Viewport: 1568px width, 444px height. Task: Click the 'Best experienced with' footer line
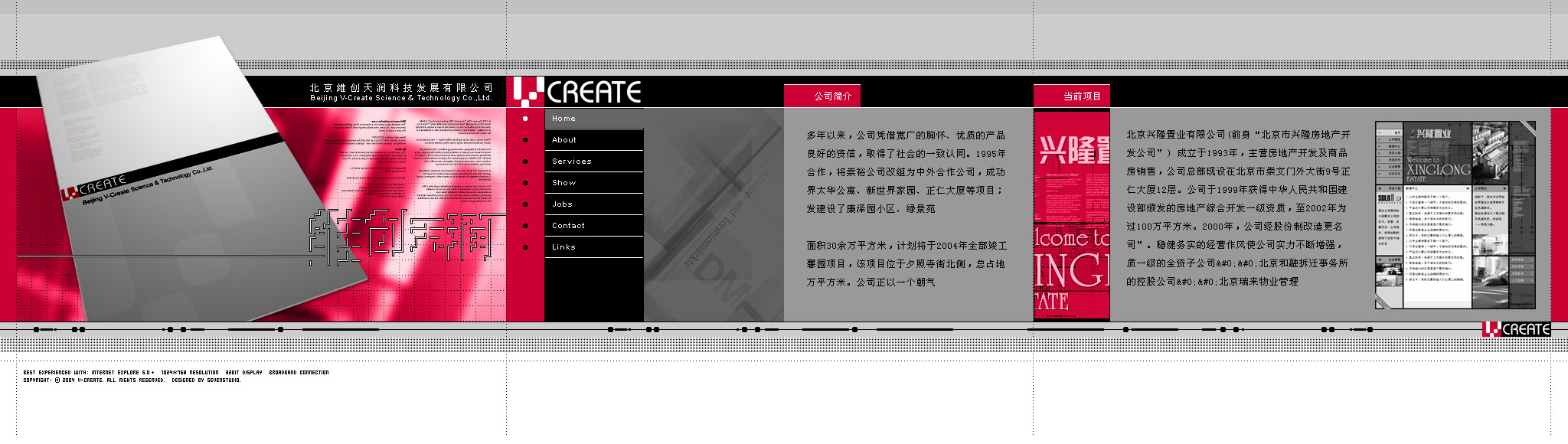pyautogui.click(x=176, y=373)
